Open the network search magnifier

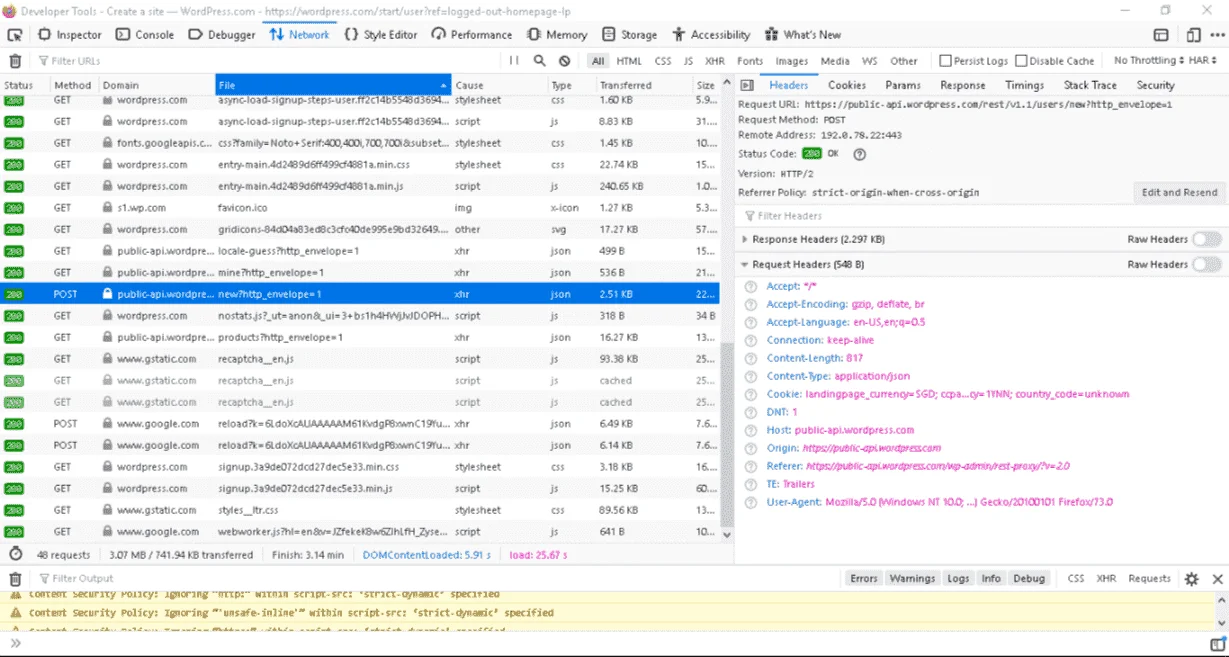pos(540,61)
